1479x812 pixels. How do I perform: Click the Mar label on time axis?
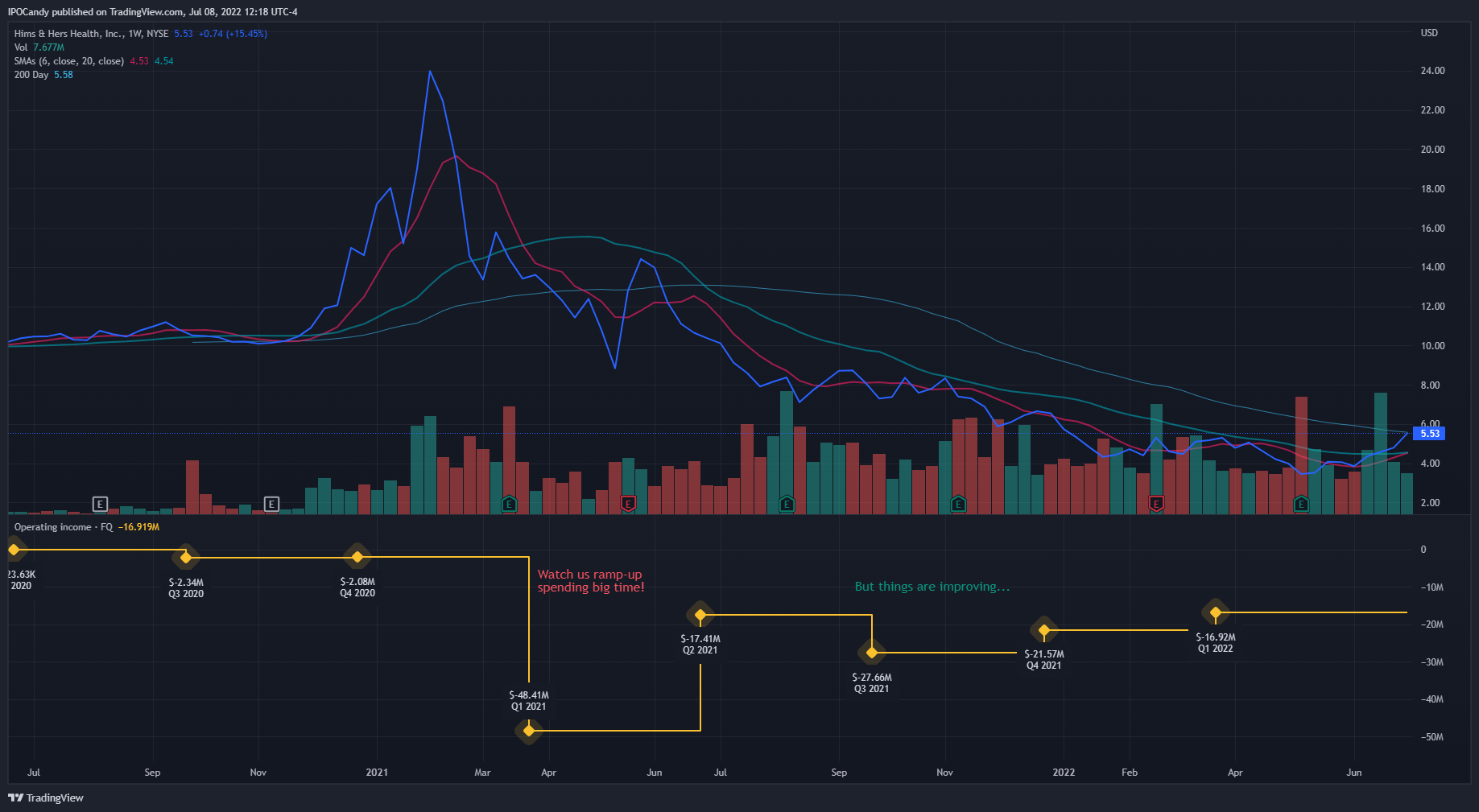coord(482,773)
